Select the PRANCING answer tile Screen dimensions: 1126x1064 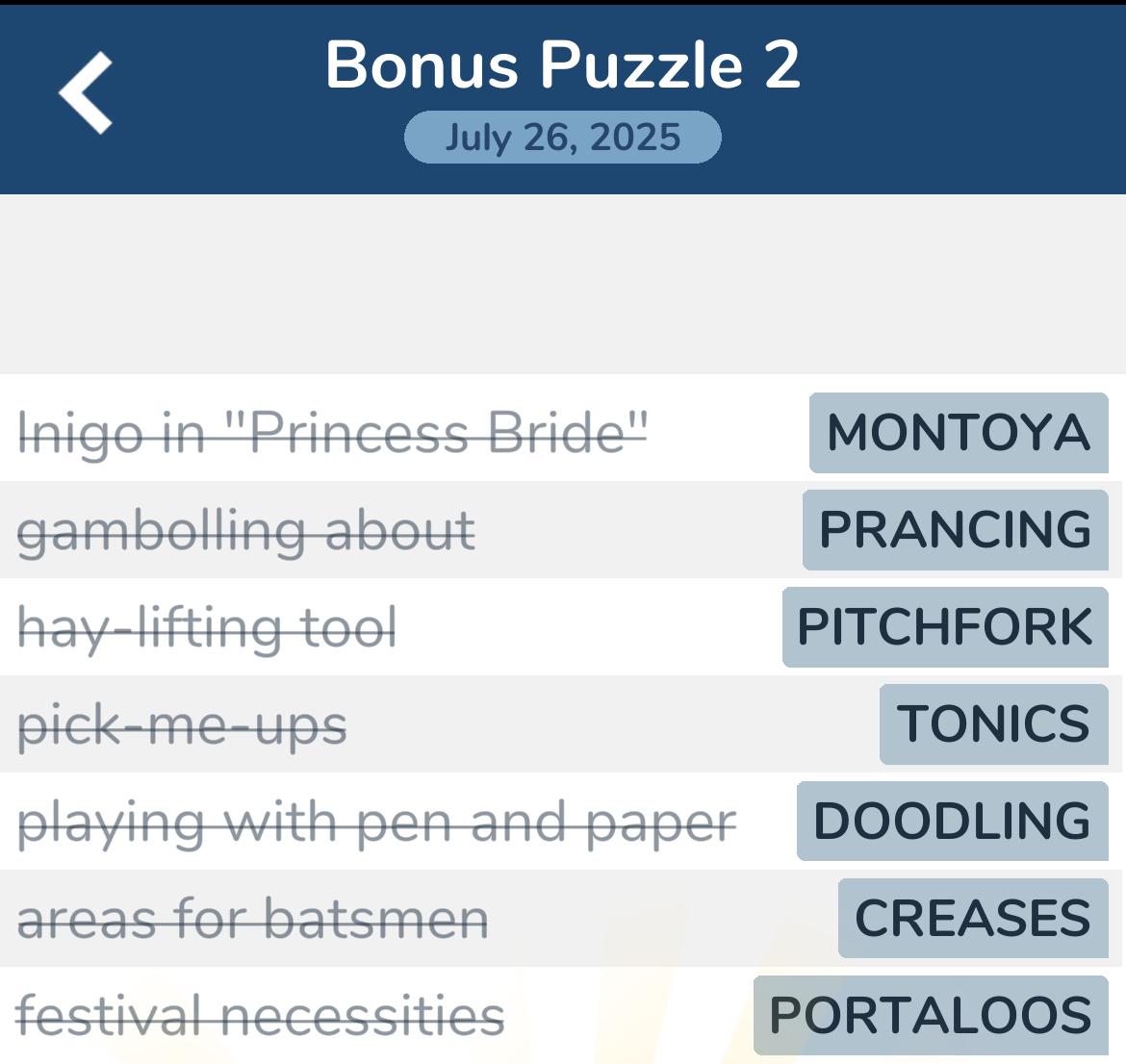(955, 530)
